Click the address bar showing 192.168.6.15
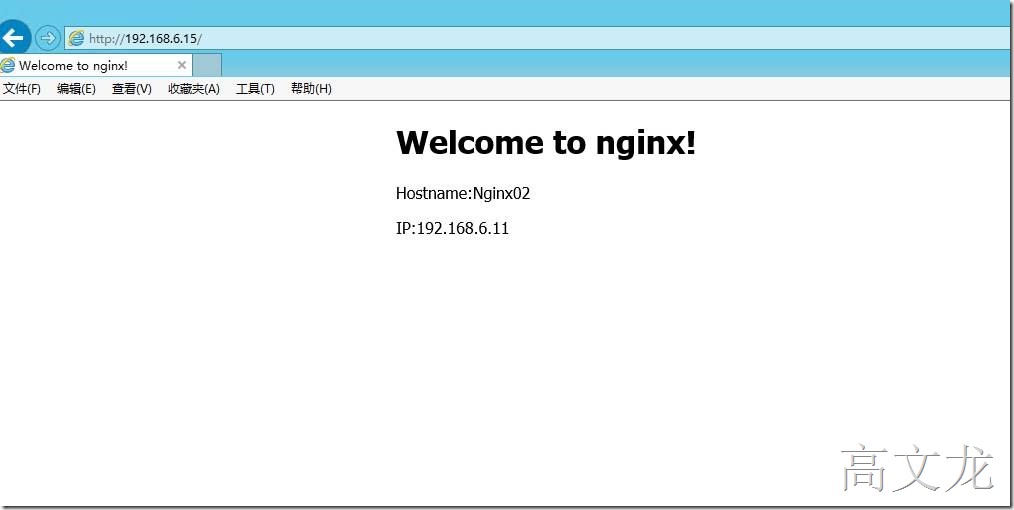 point(539,38)
